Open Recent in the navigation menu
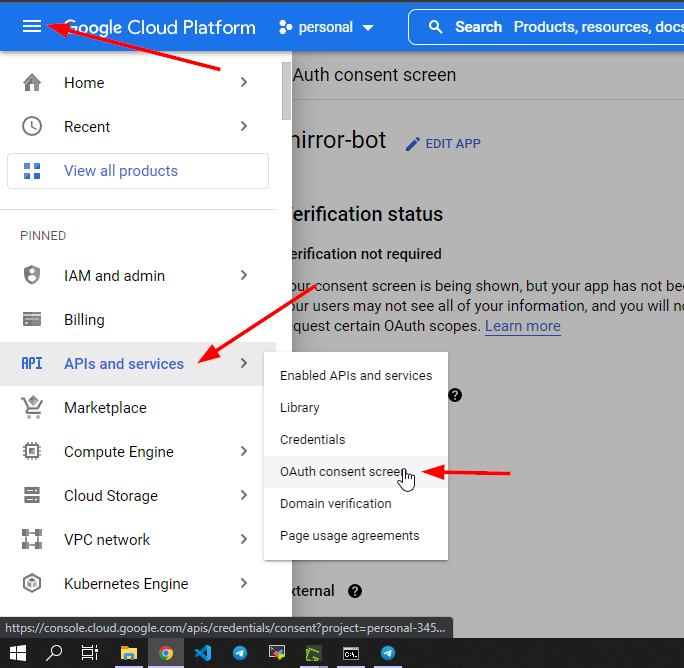The width and height of the screenshot is (684, 668). pos(138,127)
